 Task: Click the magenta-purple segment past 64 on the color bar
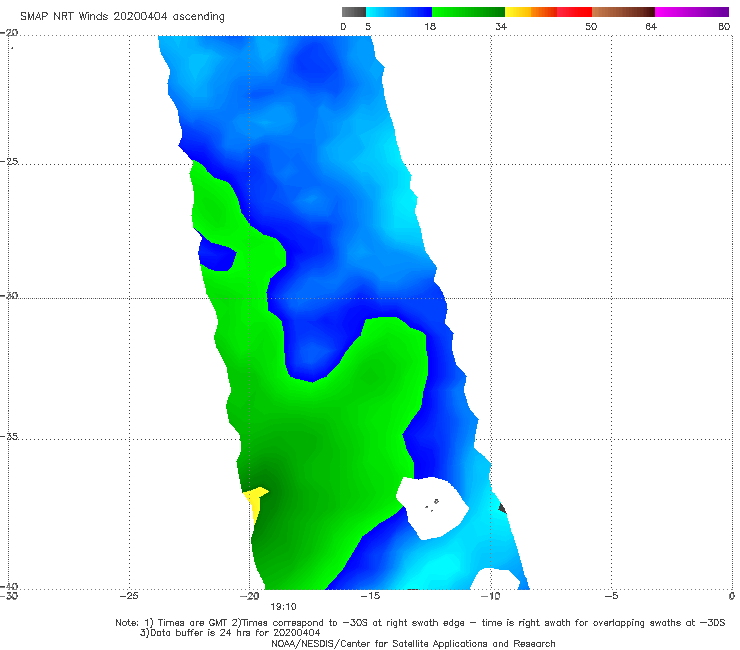tap(692, 12)
